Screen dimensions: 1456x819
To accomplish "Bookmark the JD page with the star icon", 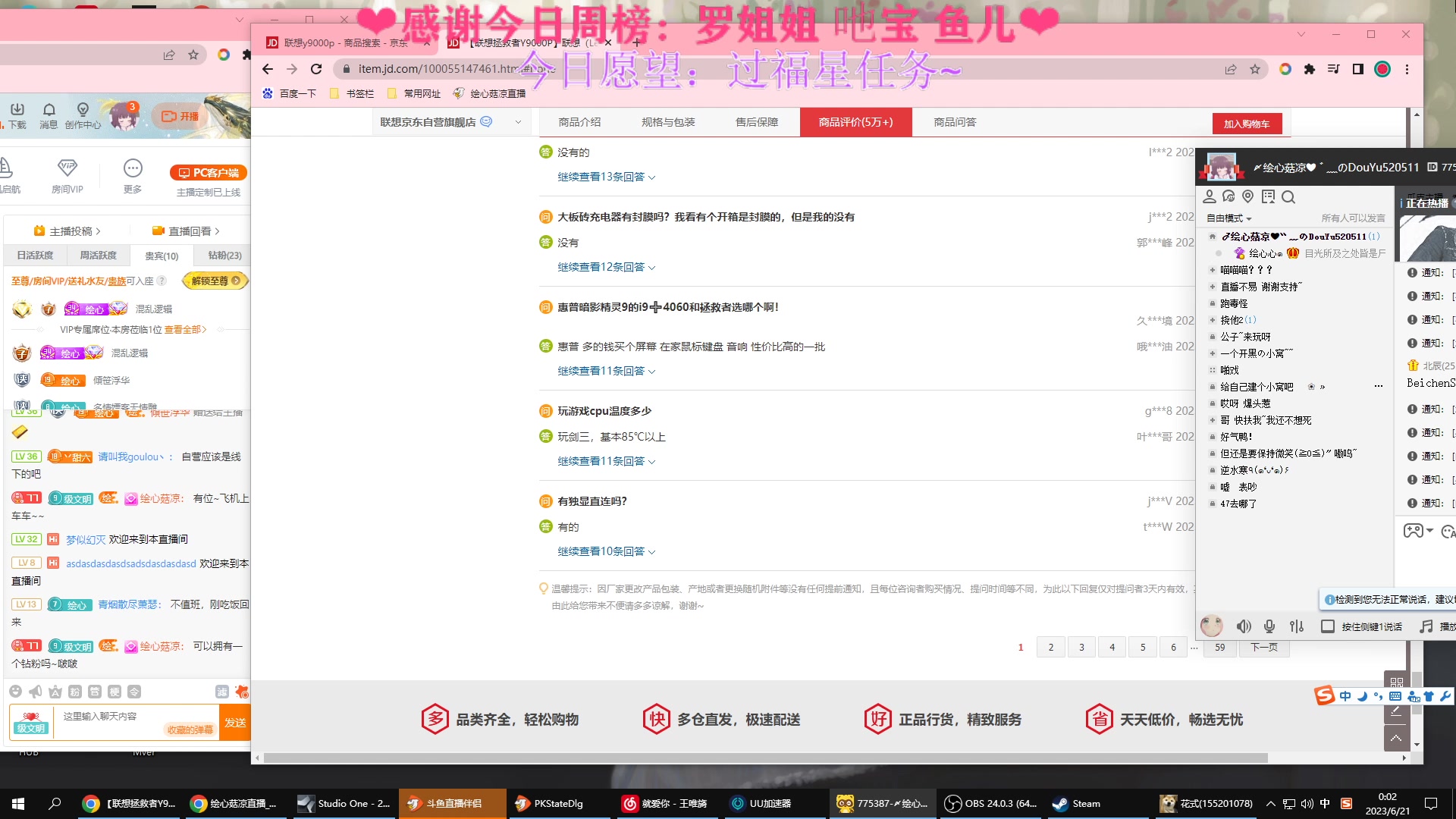I will [x=1255, y=69].
